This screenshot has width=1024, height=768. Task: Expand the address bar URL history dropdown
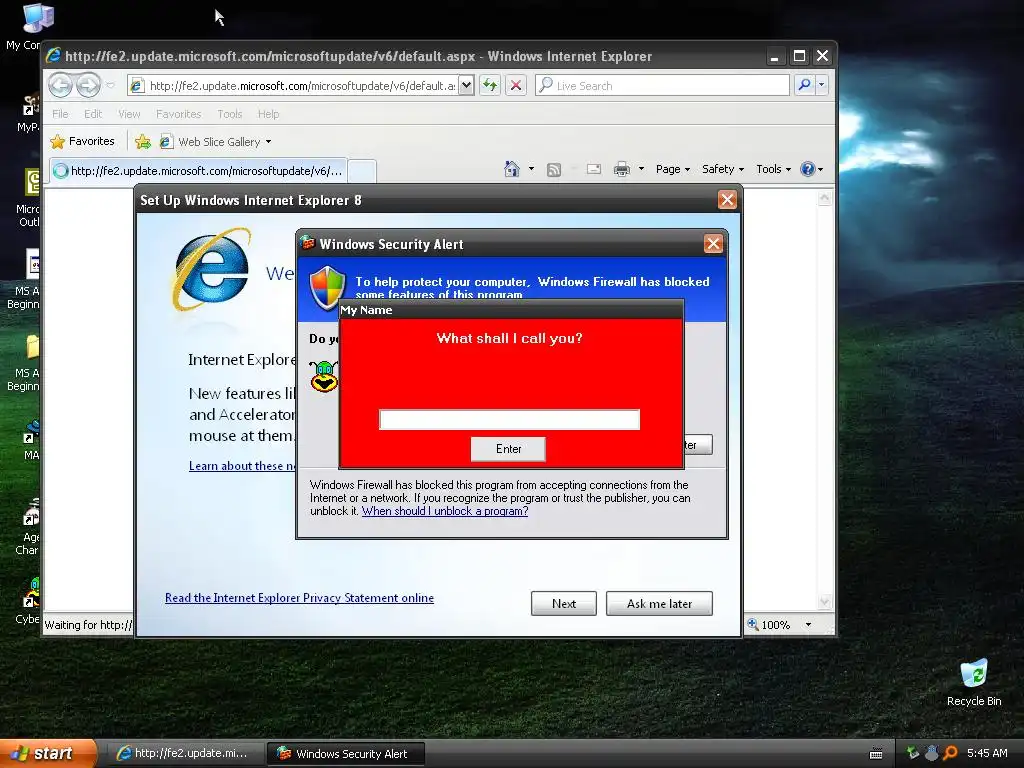point(466,85)
